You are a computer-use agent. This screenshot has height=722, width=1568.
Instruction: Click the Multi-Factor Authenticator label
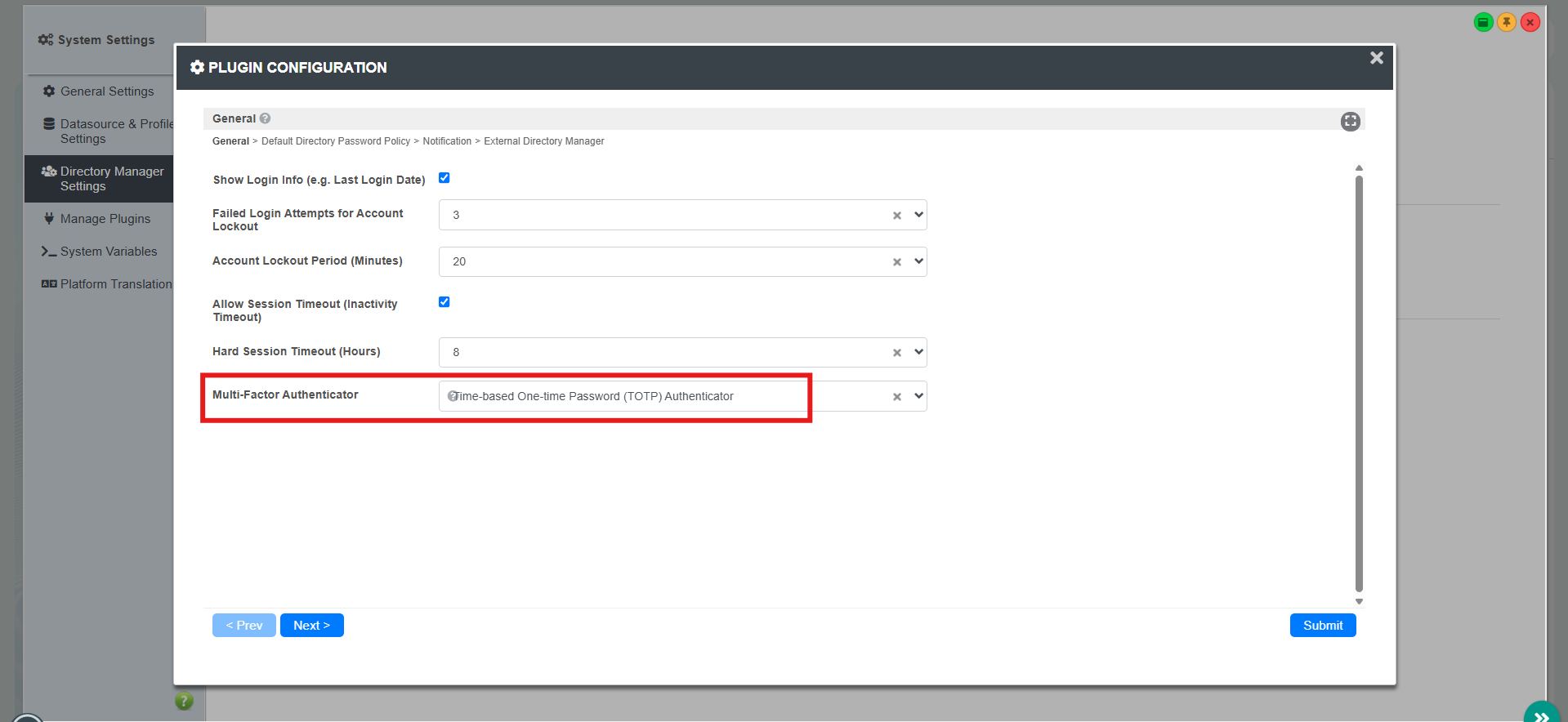point(285,394)
